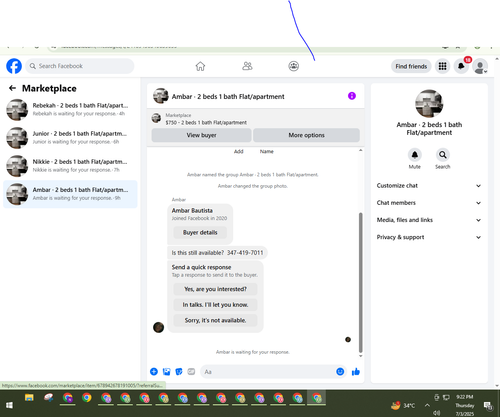Screen dimensions: 500x417
Task: Click the listing '$750 - 2 beds 1 bath' link
Action: tap(206, 122)
